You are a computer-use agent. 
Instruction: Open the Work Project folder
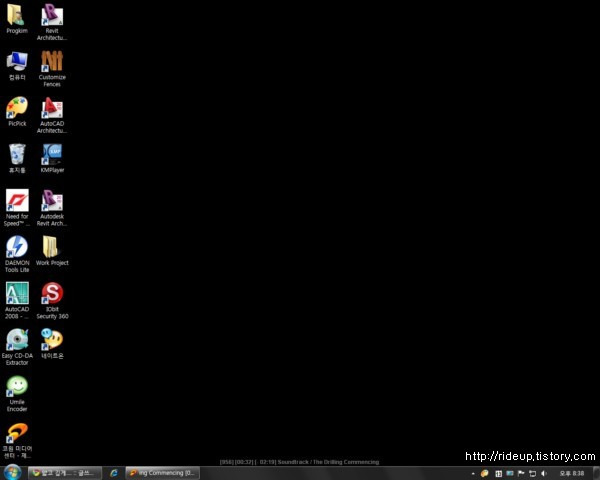point(52,251)
